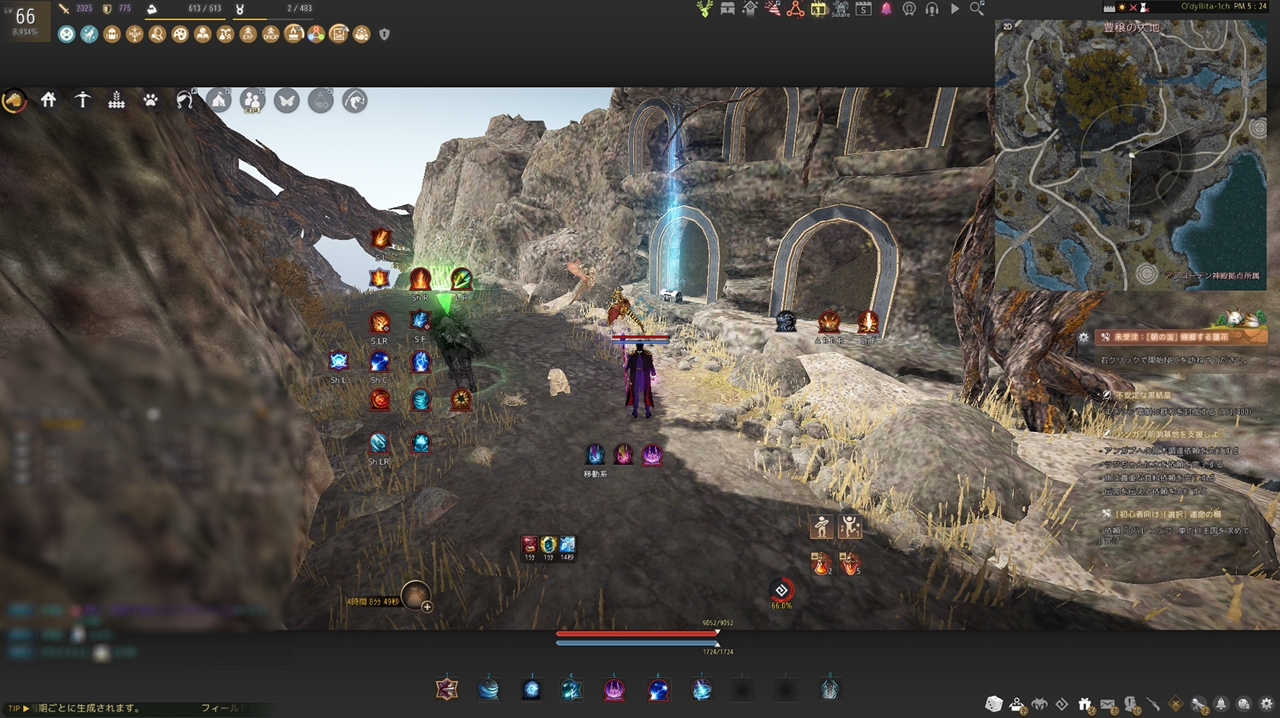This screenshot has width=1280, height=718.
Task: Click the potion bottle icon
Action: click(320, 100)
